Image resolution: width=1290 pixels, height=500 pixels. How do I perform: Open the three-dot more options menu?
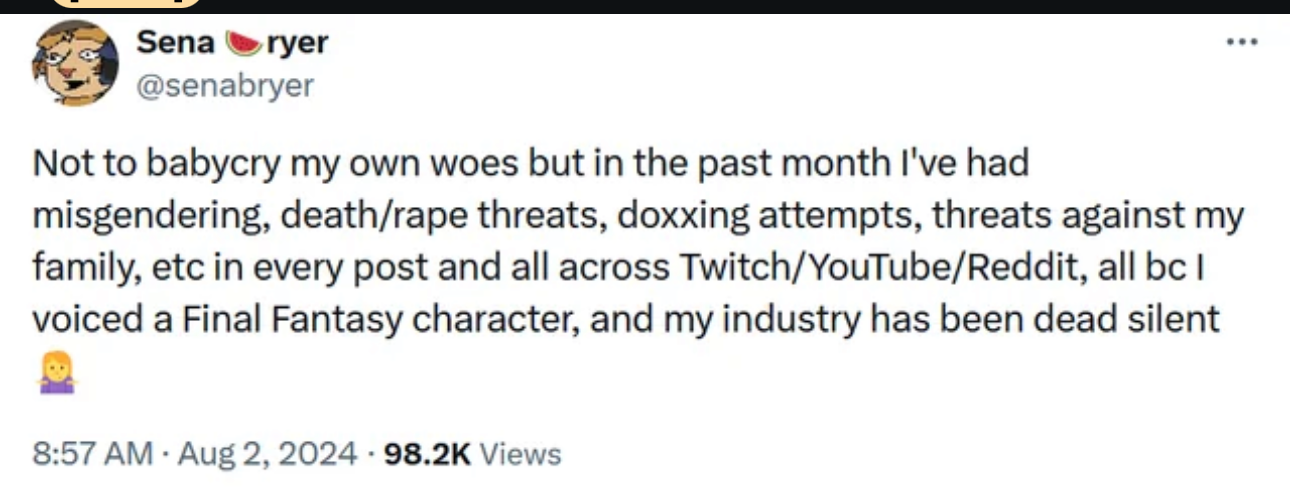coord(1242,44)
